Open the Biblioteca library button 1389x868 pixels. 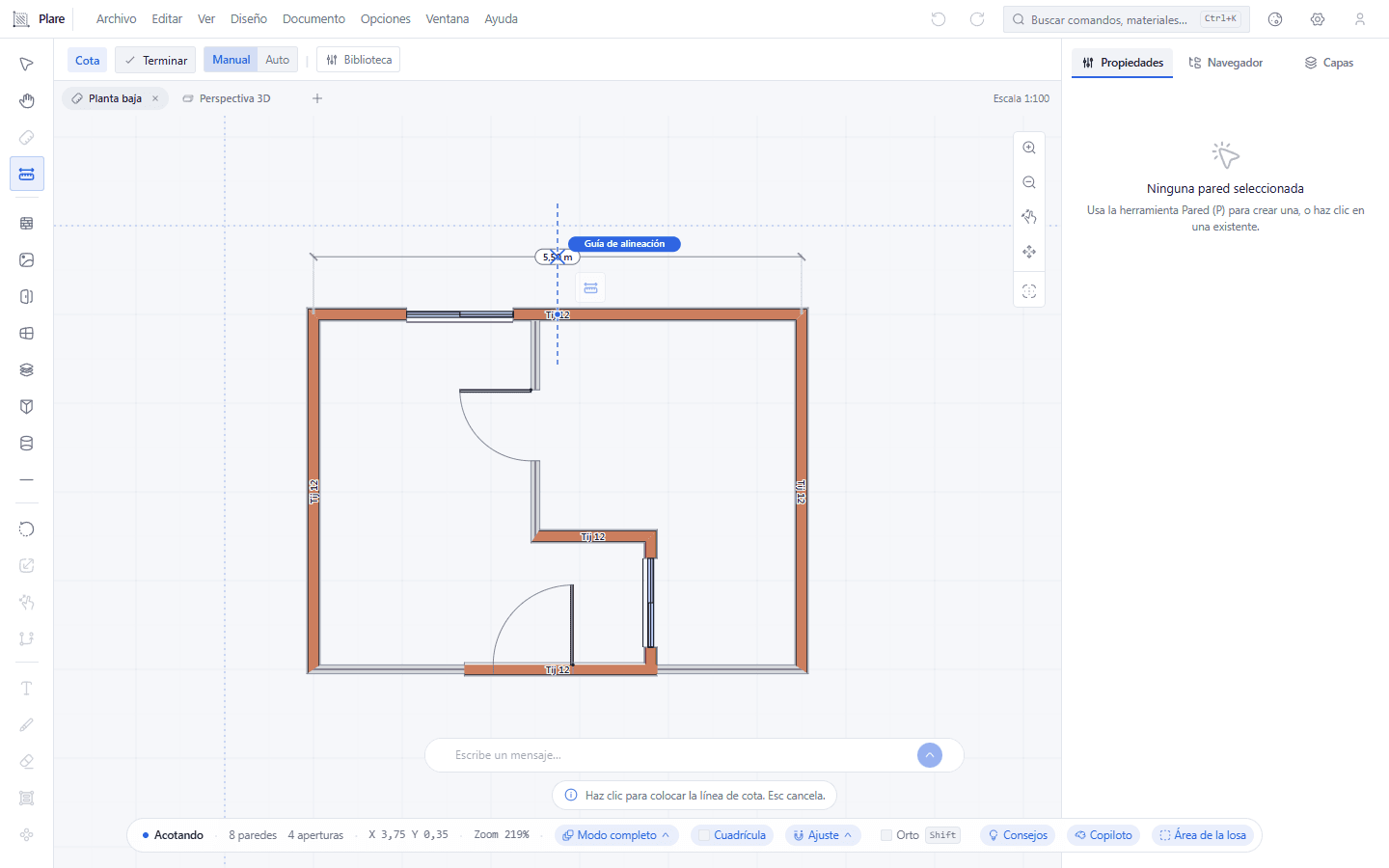pos(359,60)
